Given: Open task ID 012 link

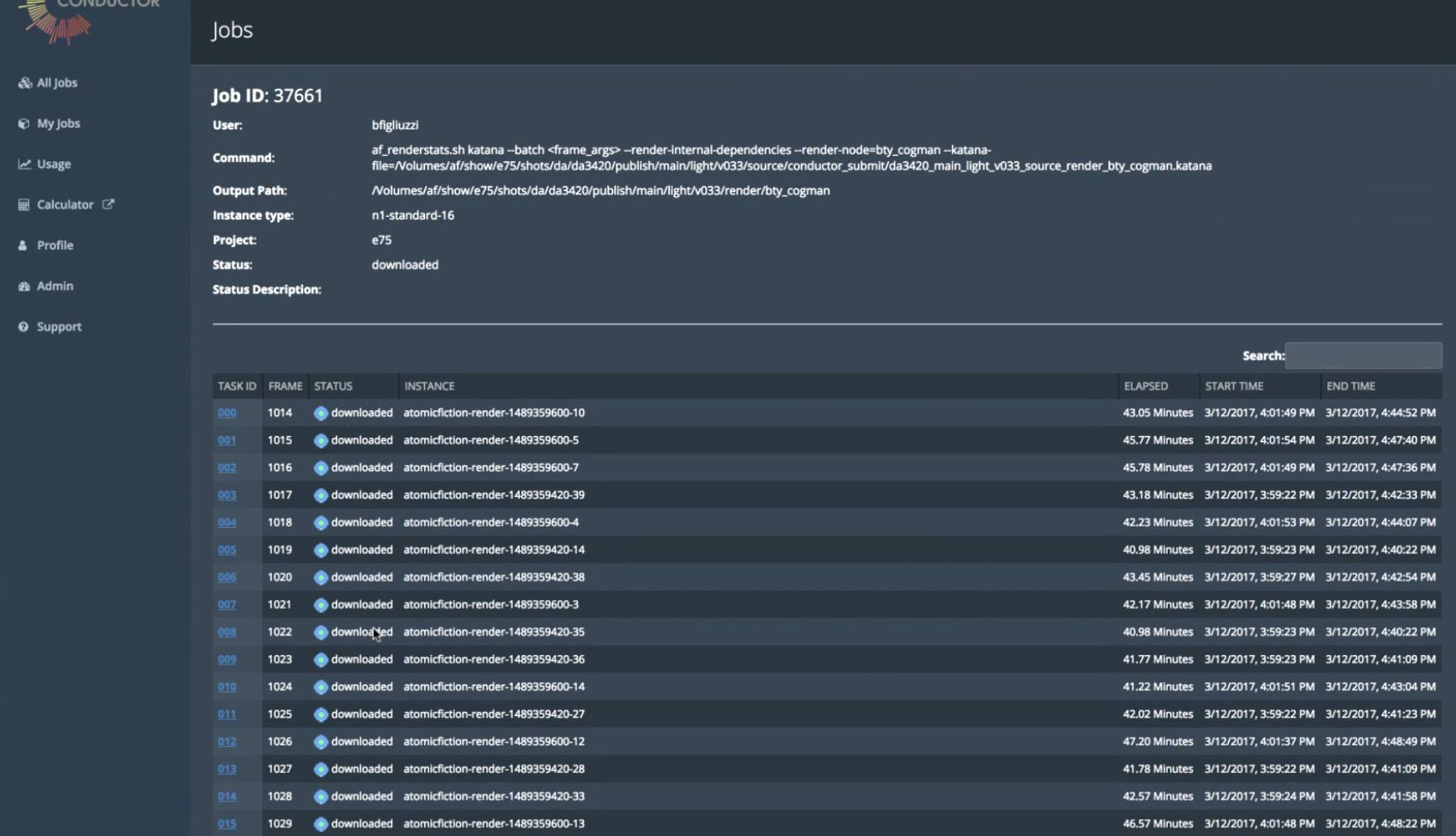Looking at the screenshot, I should pyautogui.click(x=226, y=742).
